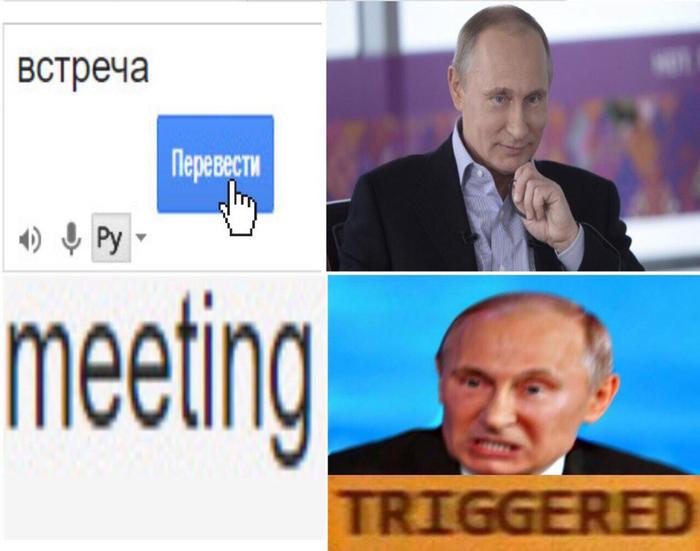
Task: Select the word встреча in input box
Action: (83, 69)
